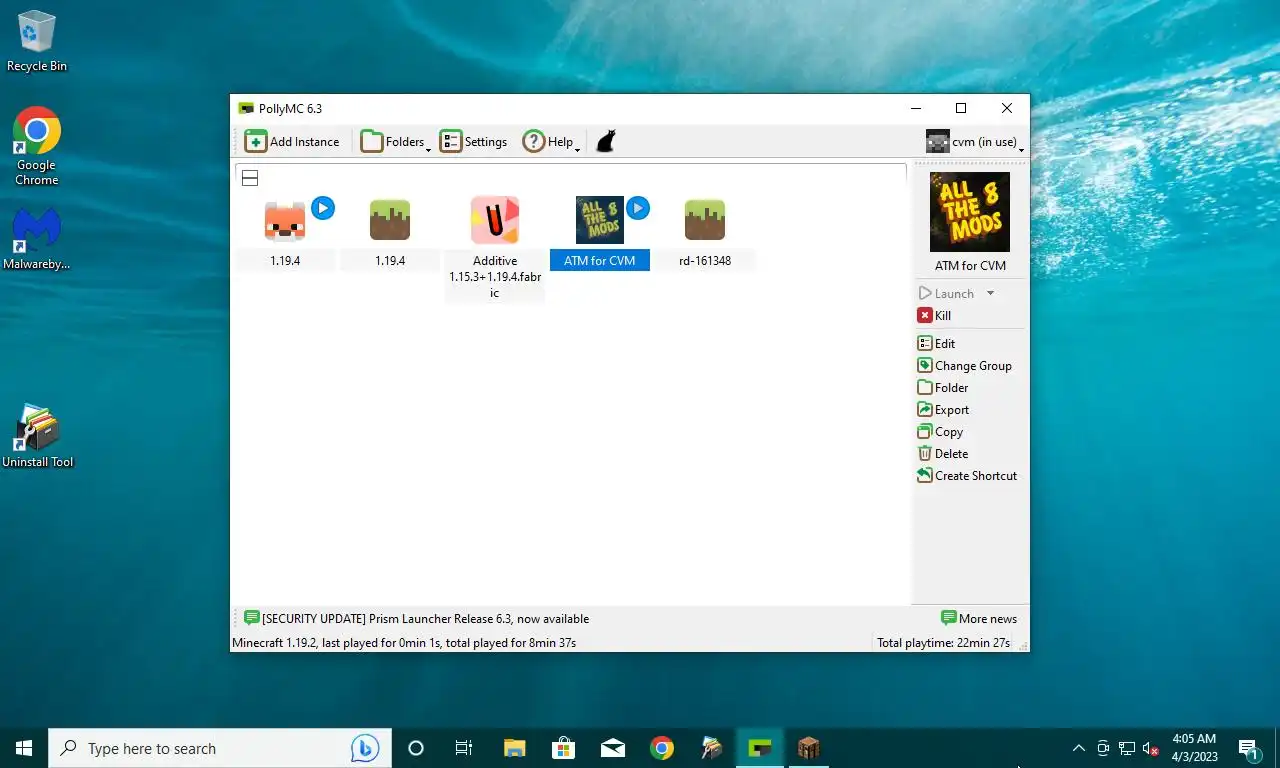
Task: Click the PollyMC taskbar icon
Action: click(759, 748)
